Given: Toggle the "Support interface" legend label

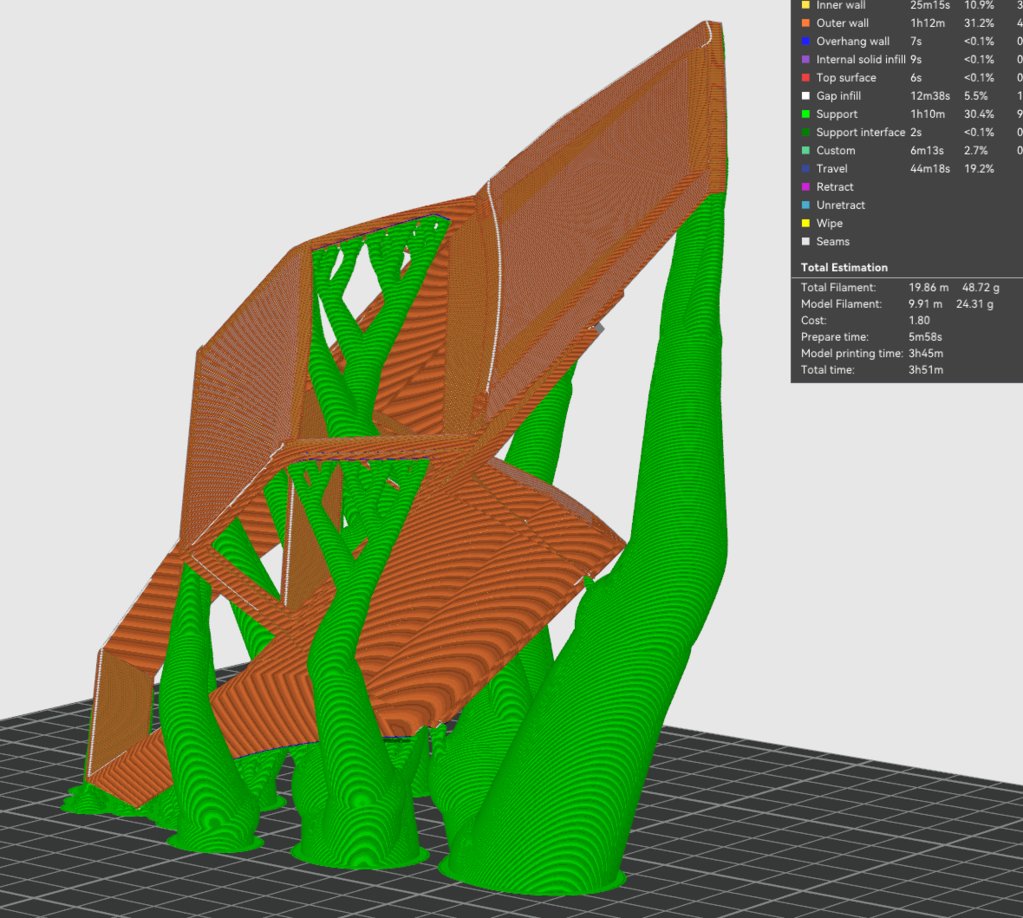Looking at the screenshot, I should 861,132.
